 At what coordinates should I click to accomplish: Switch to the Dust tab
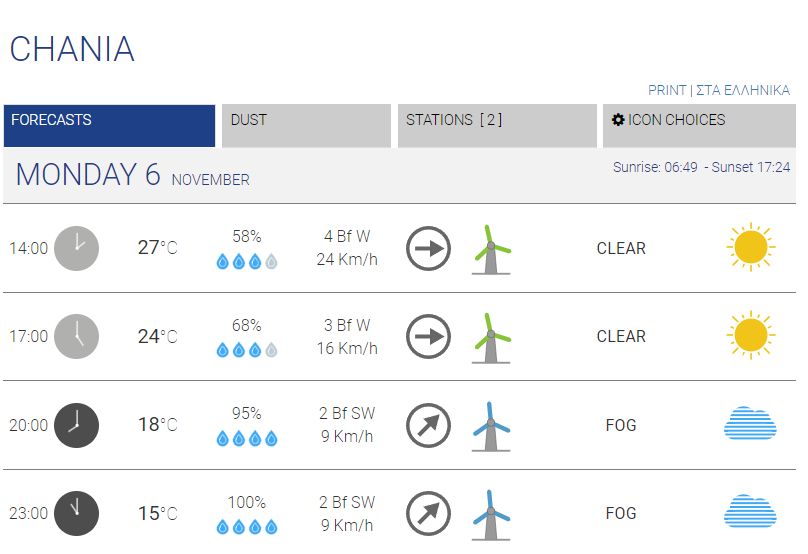coord(305,126)
